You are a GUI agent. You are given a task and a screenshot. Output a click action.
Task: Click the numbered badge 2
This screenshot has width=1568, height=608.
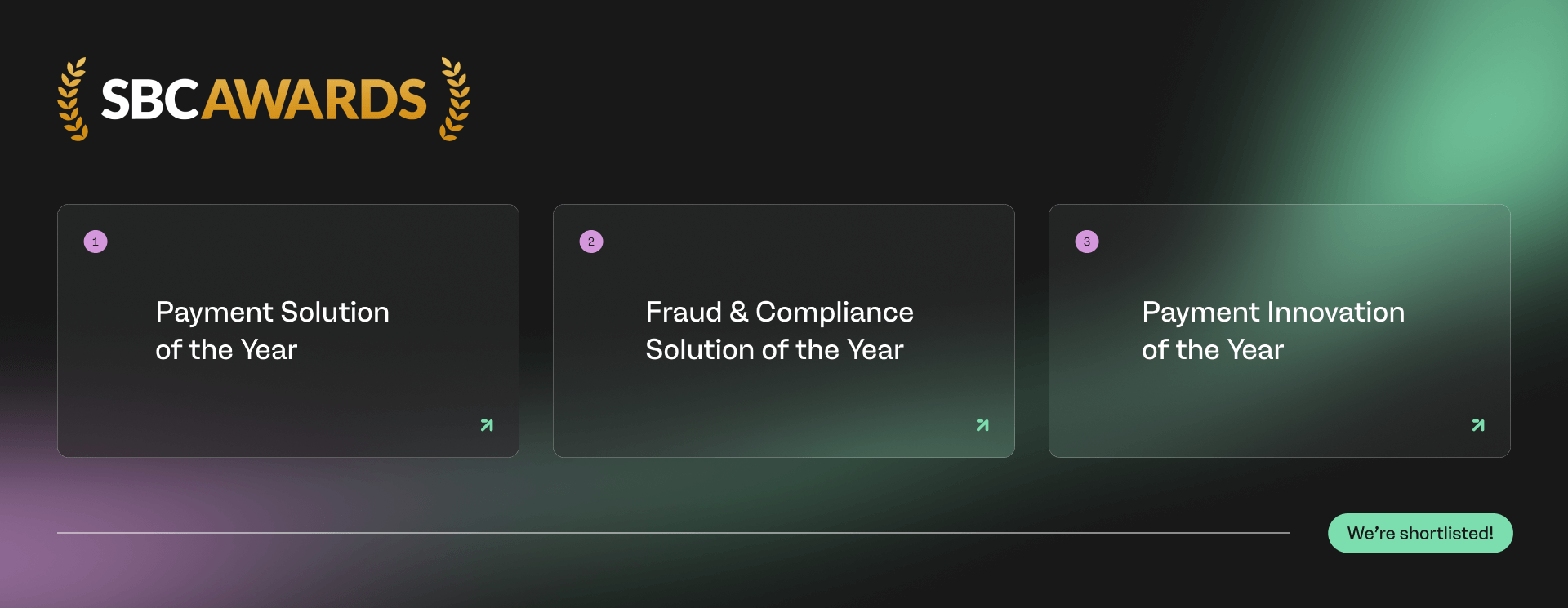pyautogui.click(x=591, y=241)
